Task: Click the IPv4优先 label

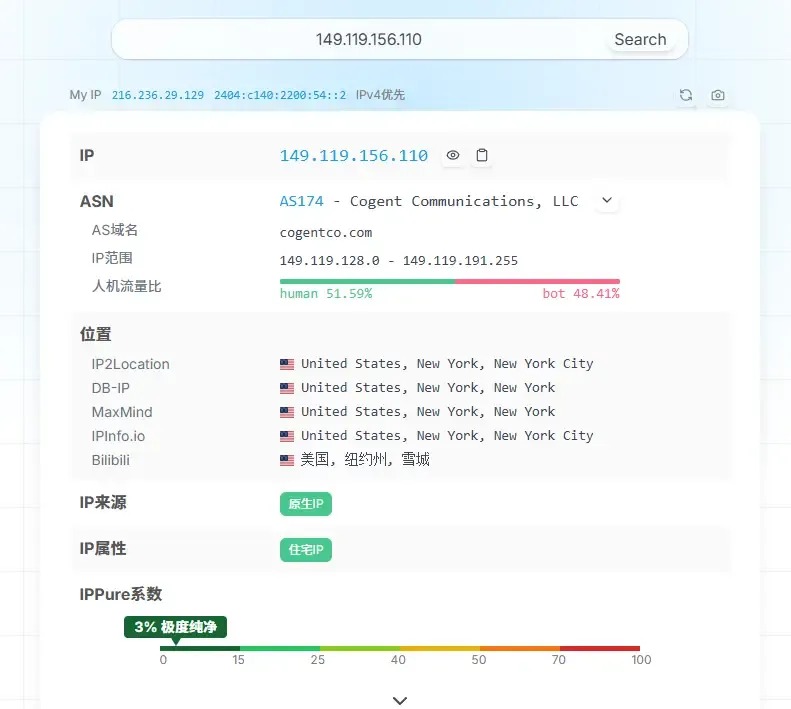Action: 380,95
